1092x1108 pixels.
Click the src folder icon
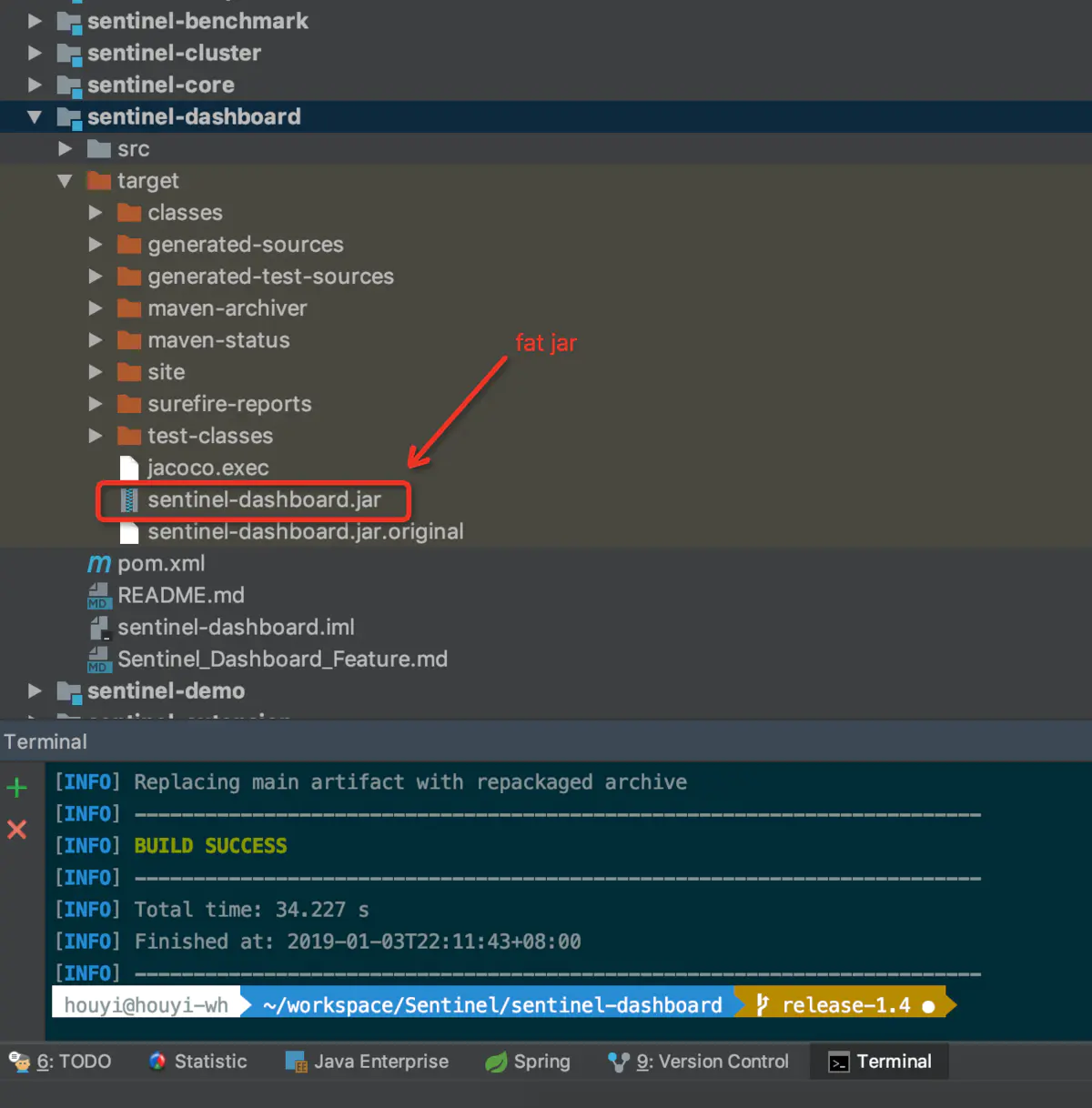99,148
